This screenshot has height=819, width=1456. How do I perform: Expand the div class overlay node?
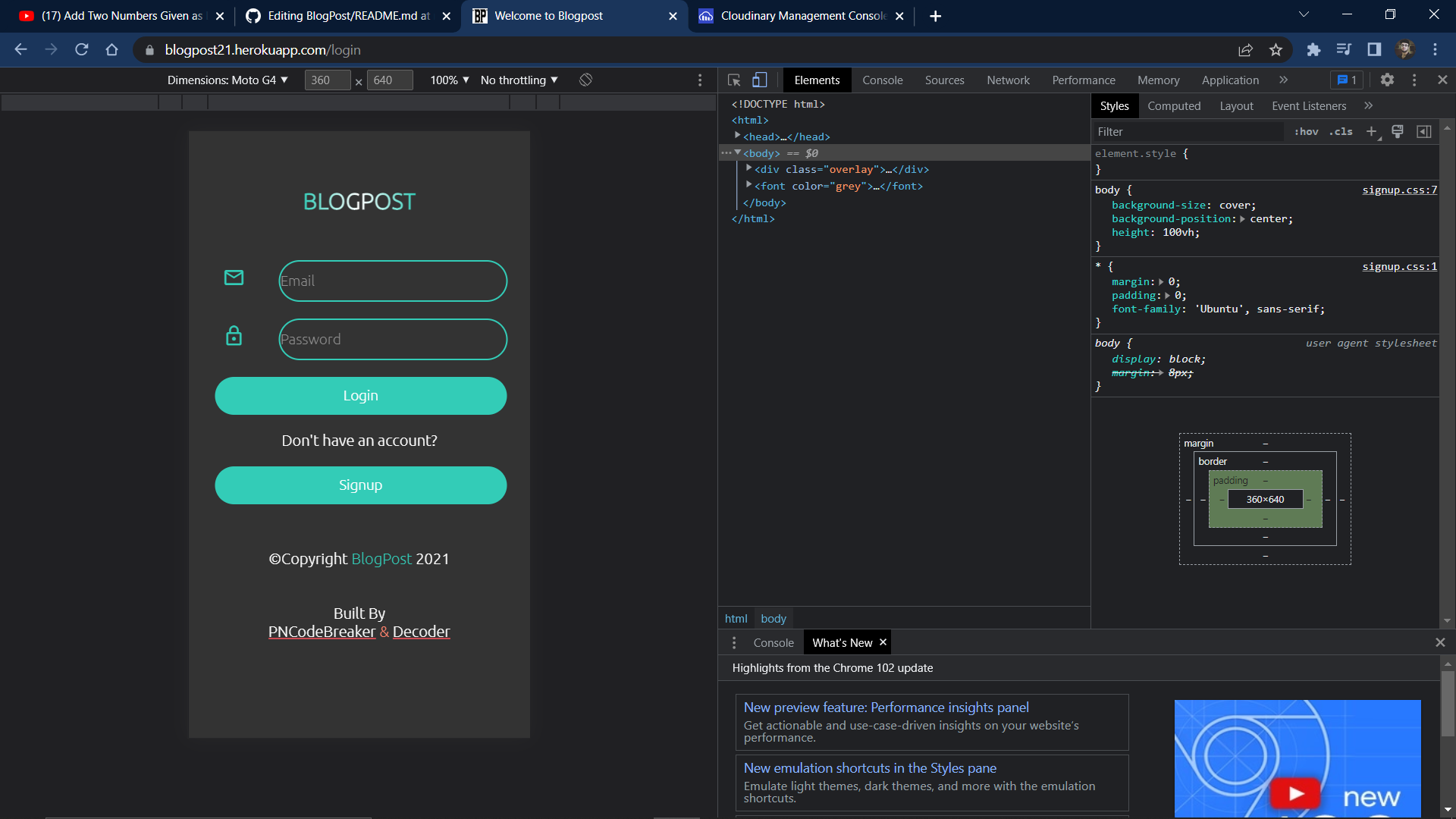[748, 168]
